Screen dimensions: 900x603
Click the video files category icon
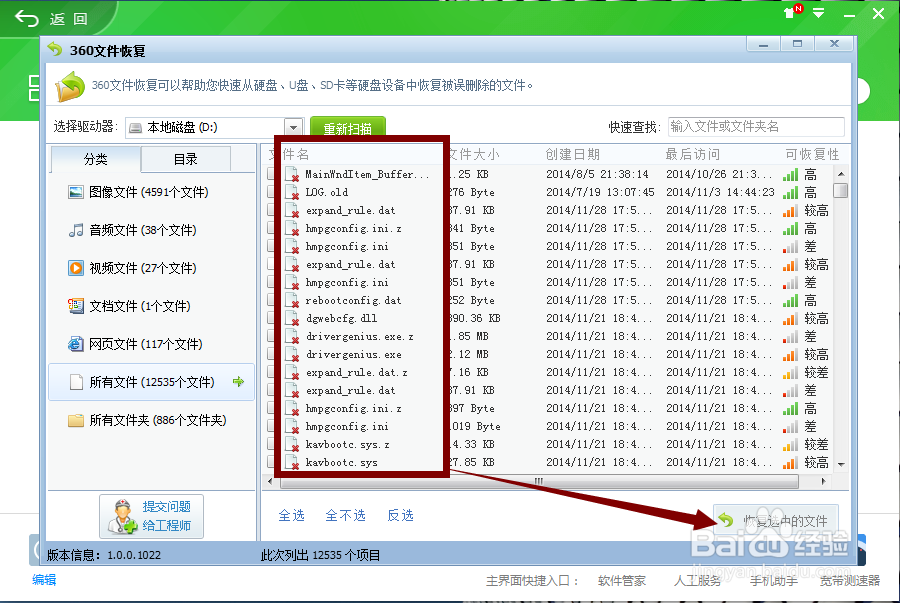point(76,268)
